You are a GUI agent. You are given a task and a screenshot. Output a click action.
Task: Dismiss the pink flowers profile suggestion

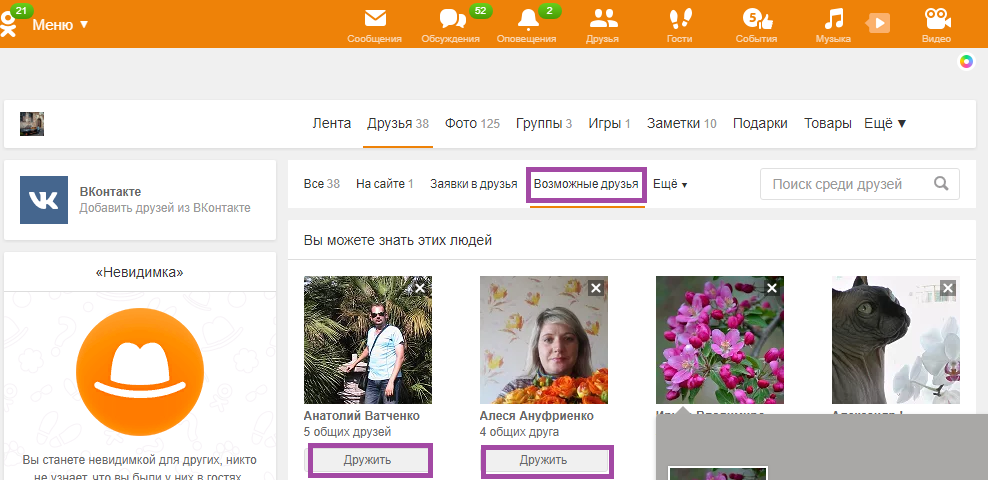coord(773,288)
